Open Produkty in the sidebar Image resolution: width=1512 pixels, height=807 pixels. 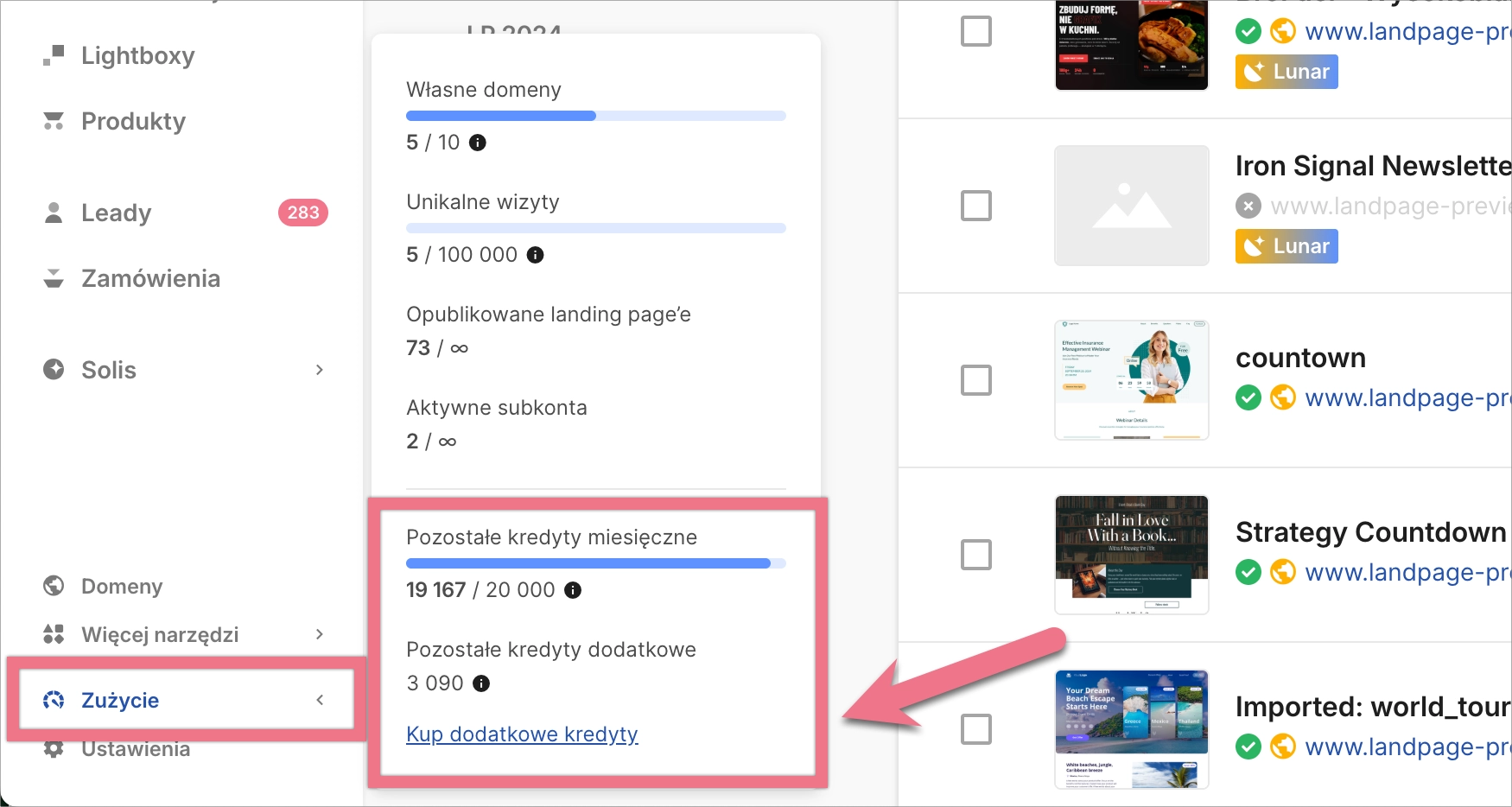pyautogui.click(x=133, y=121)
